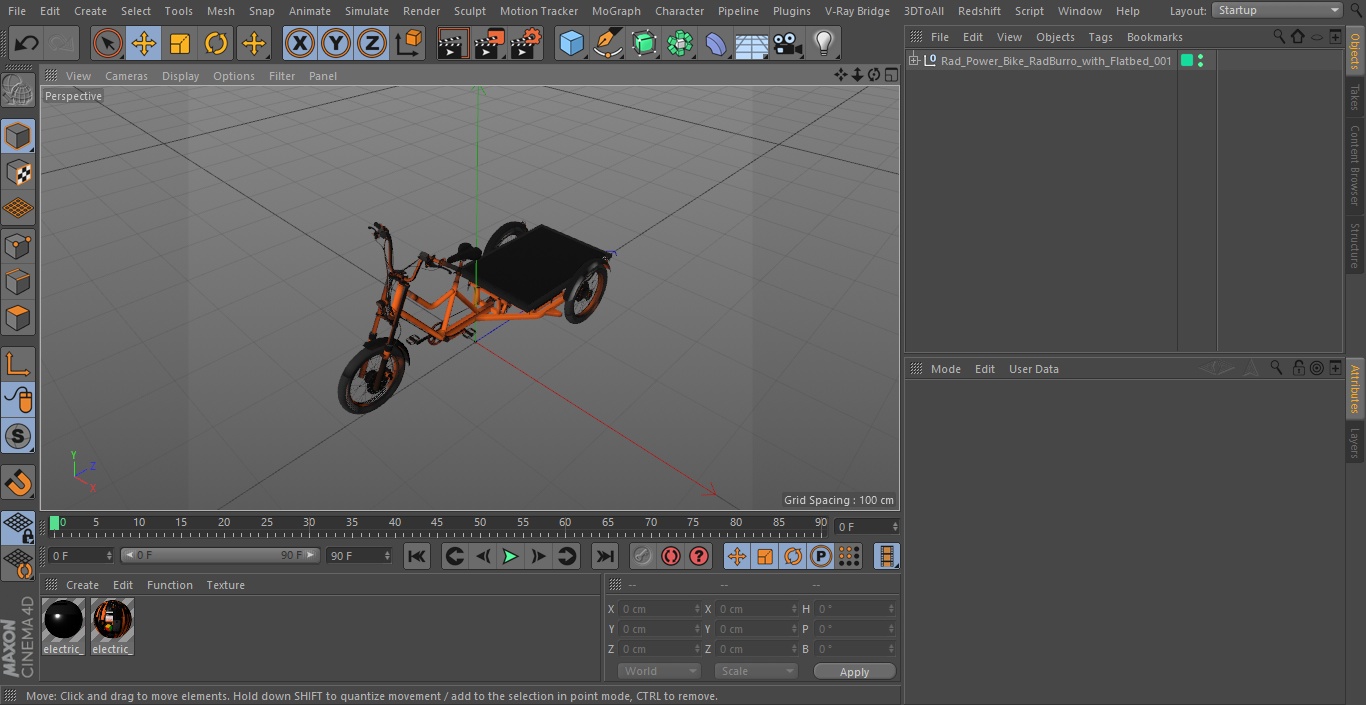Screen dimensions: 1366x705
Task: Toggle the Tweak mode mouse icon
Action: click(18, 400)
